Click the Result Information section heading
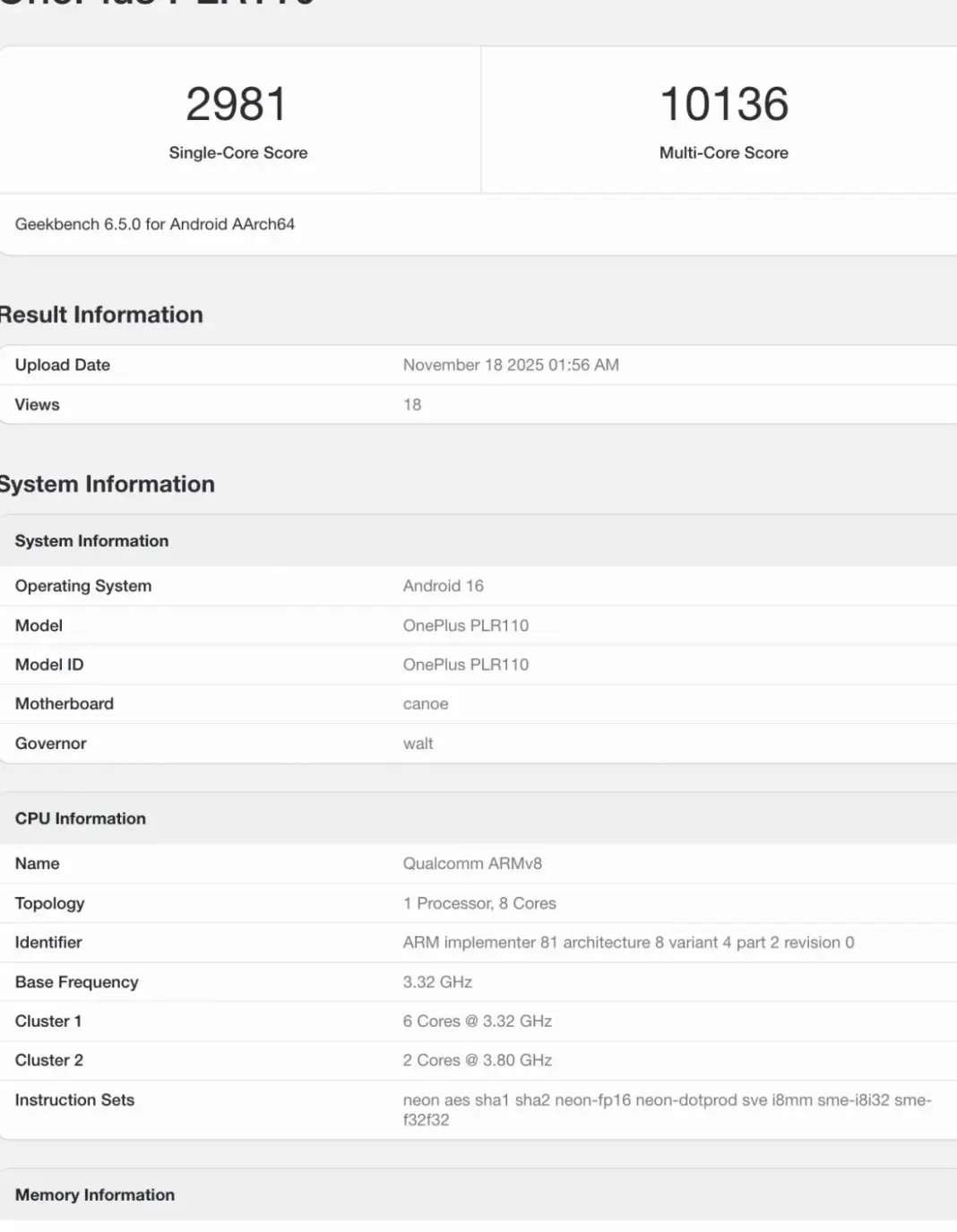This screenshot has height=1232, width=957. [x=101, y=314]
